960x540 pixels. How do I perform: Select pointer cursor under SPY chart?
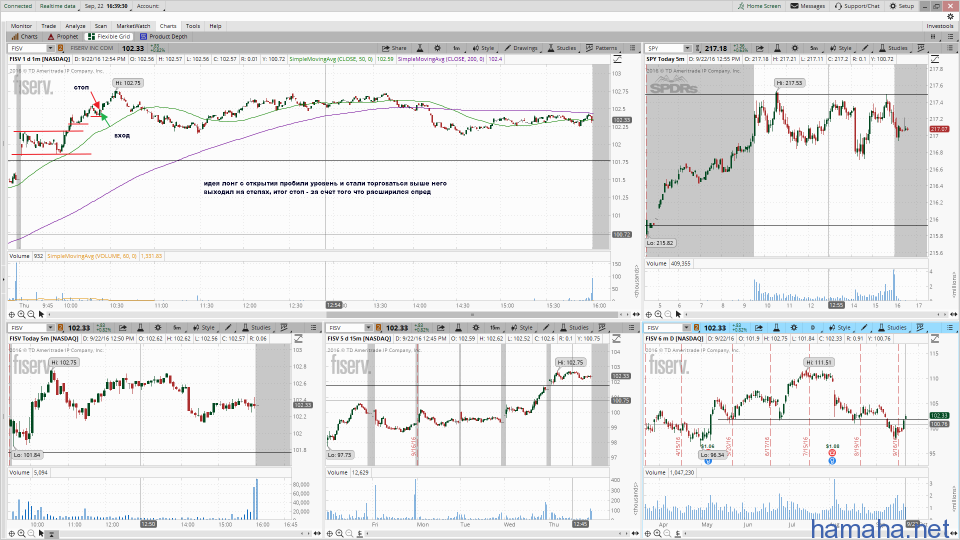tap(678, 314)
